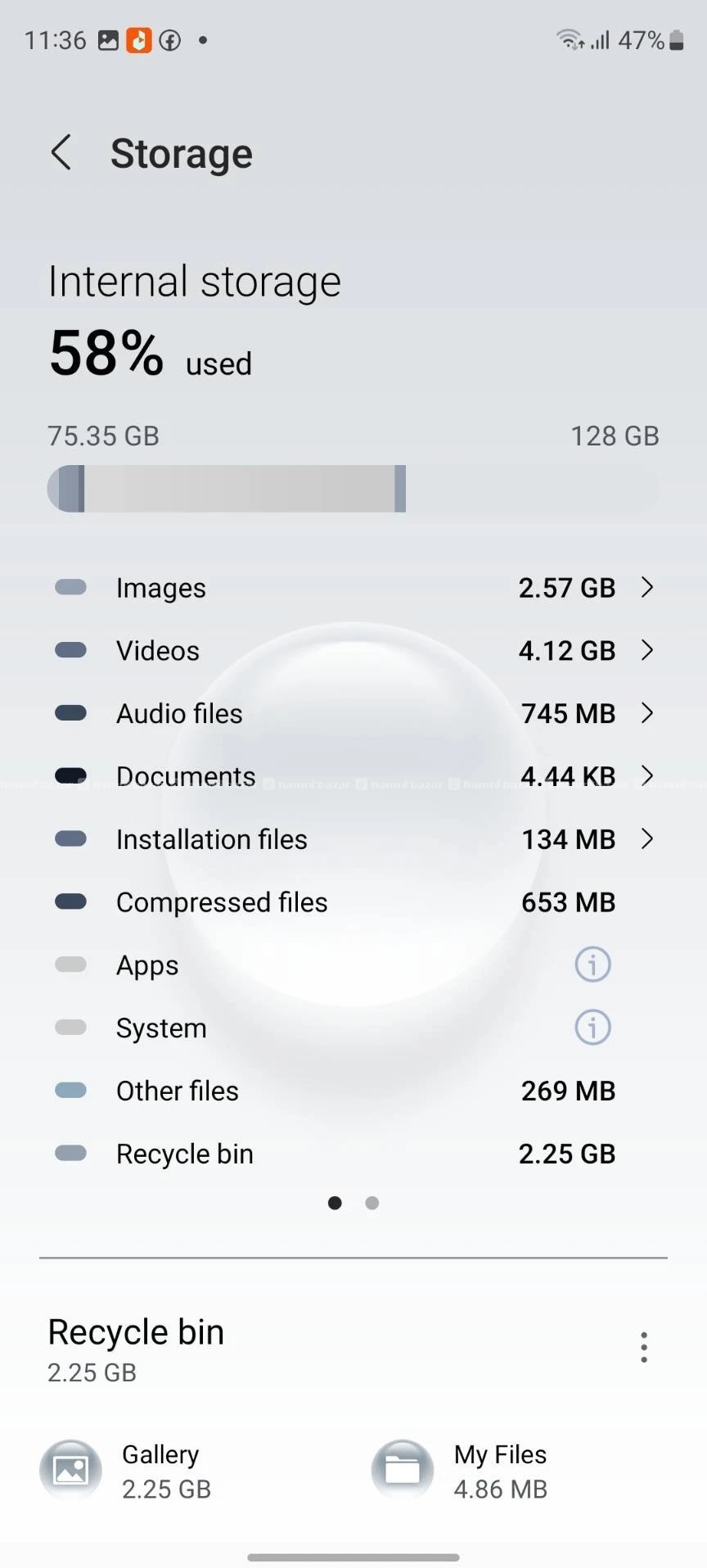Switch to the second page indicator dot

[x=372, y=1203]
